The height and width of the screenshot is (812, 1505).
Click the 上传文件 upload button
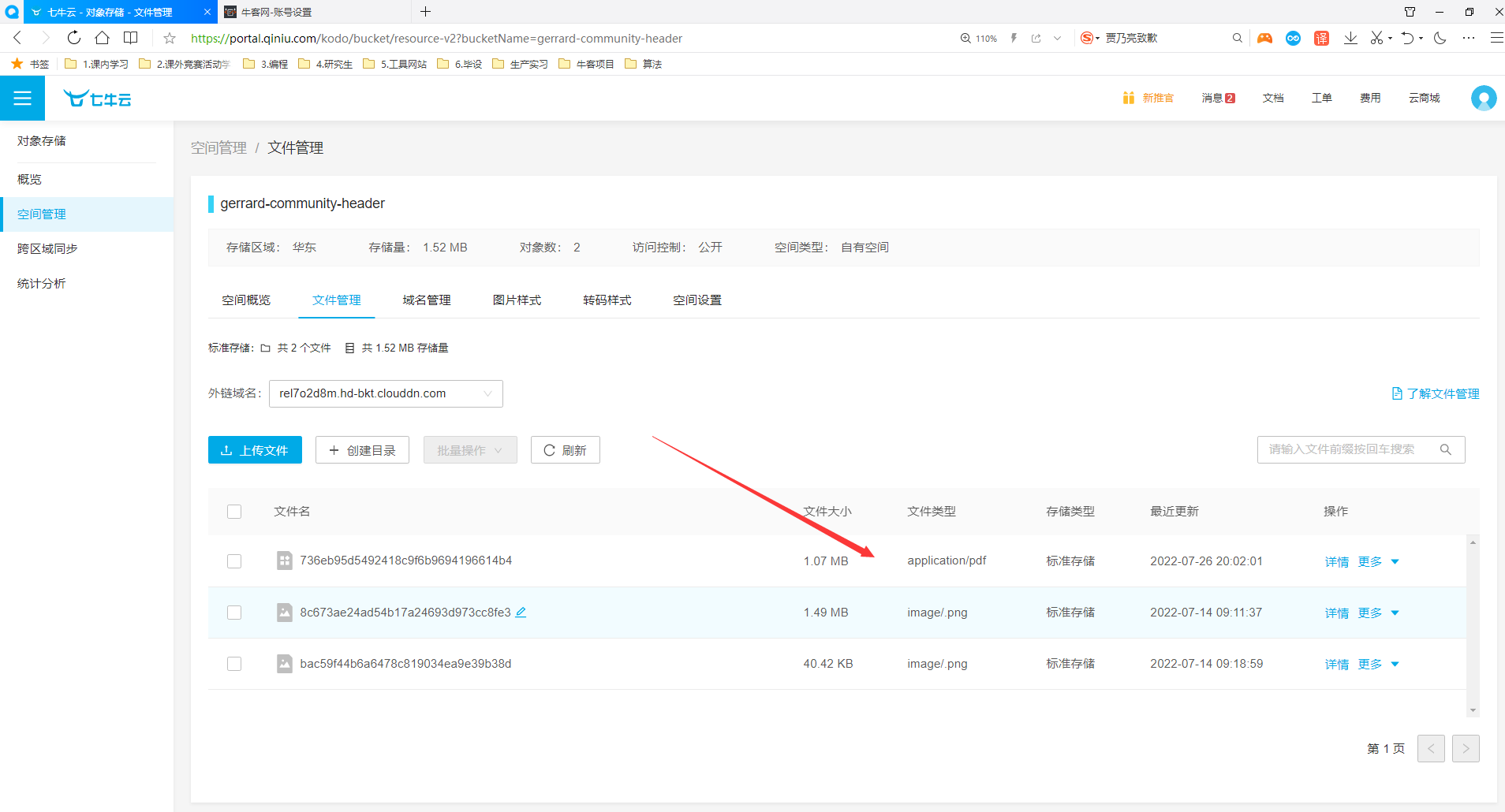(255, 450)
